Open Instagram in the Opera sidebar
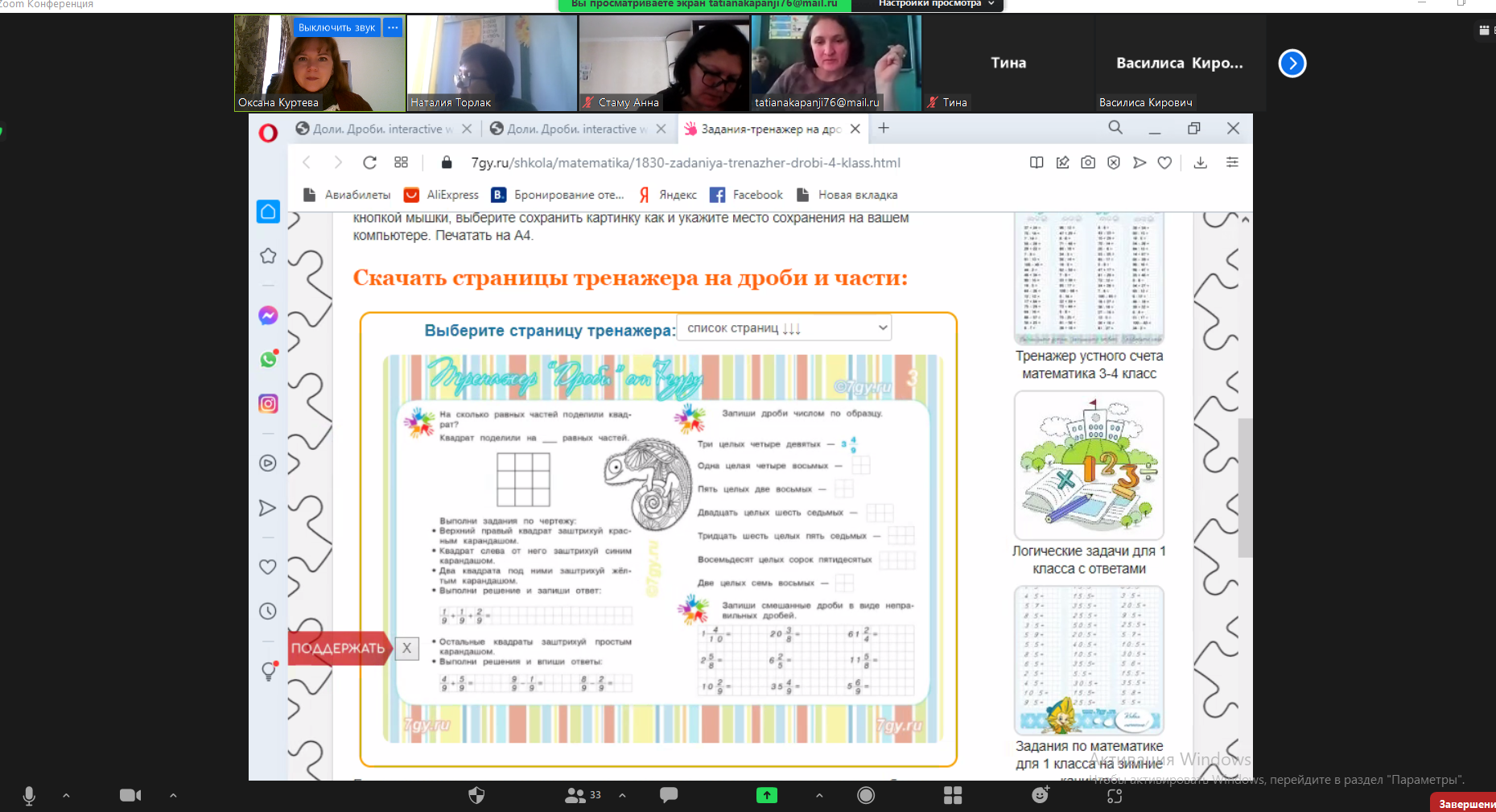The width and height of the screenshot is (1496, 812). [268, 404]
